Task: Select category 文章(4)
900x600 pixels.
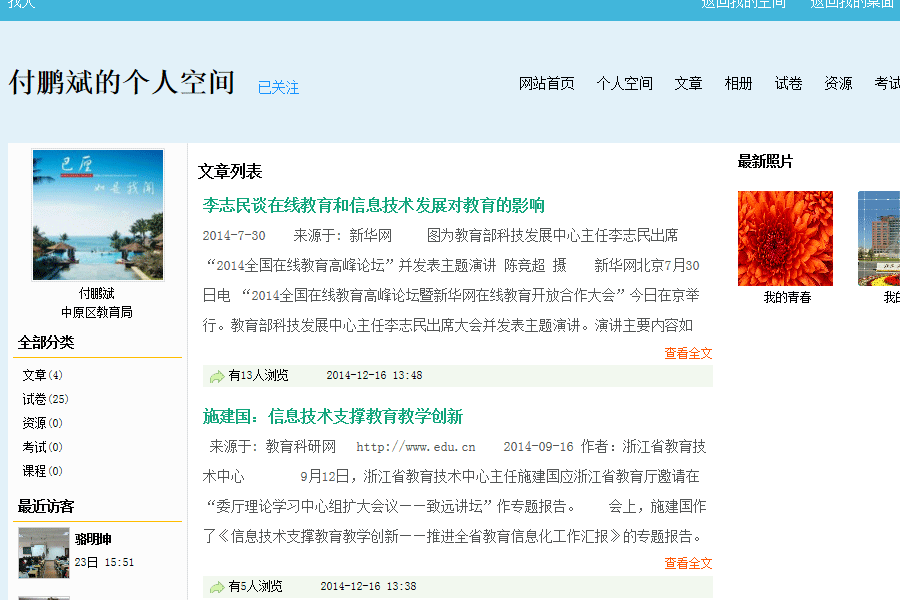Action: pyautogui.click(x=42, y=376)
